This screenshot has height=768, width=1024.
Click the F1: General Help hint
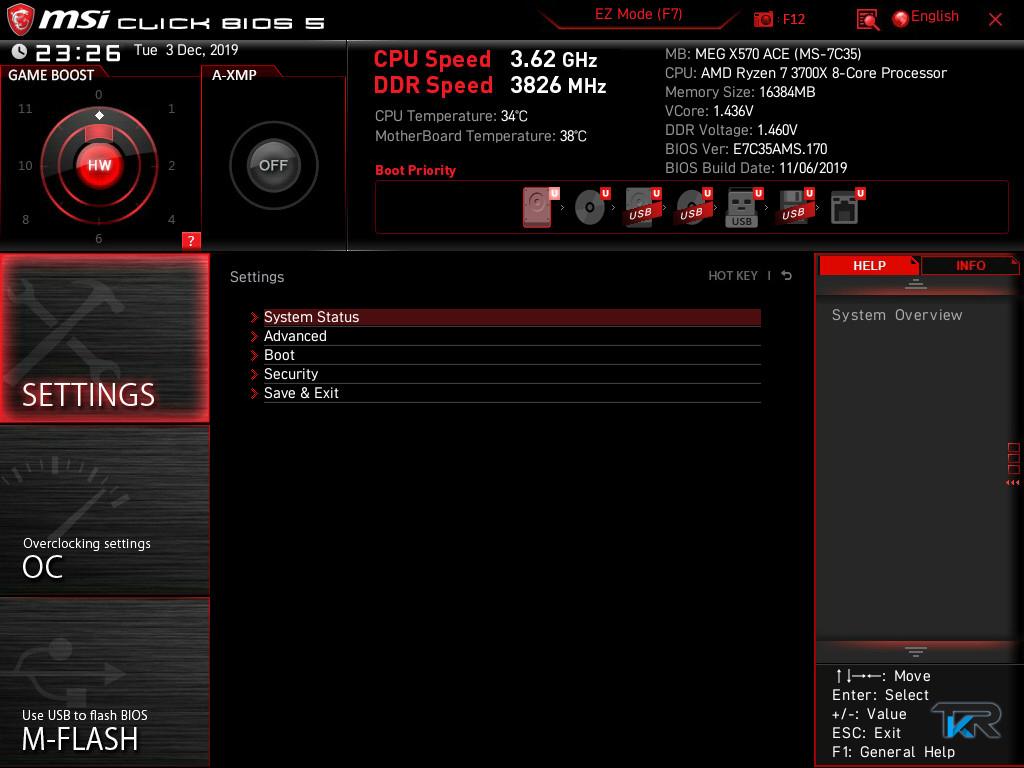[x=893, y=752]
